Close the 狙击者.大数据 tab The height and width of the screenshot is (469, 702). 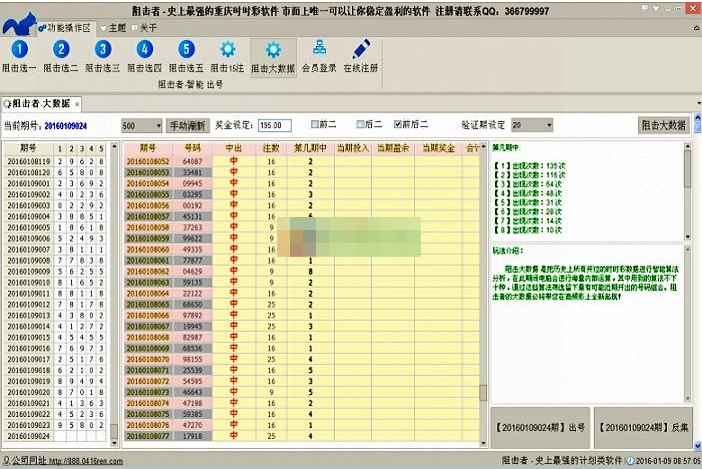[x=75, y=104]
